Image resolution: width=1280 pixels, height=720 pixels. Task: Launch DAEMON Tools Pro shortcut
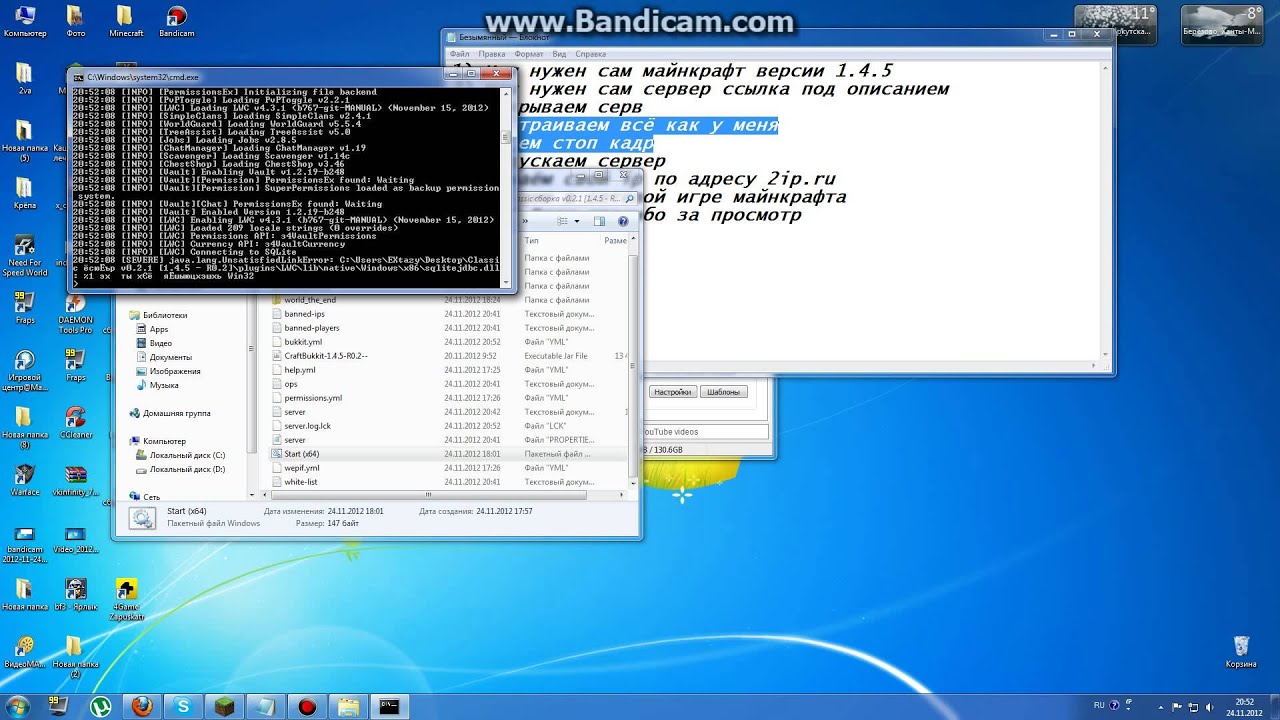tap(75, 313)
